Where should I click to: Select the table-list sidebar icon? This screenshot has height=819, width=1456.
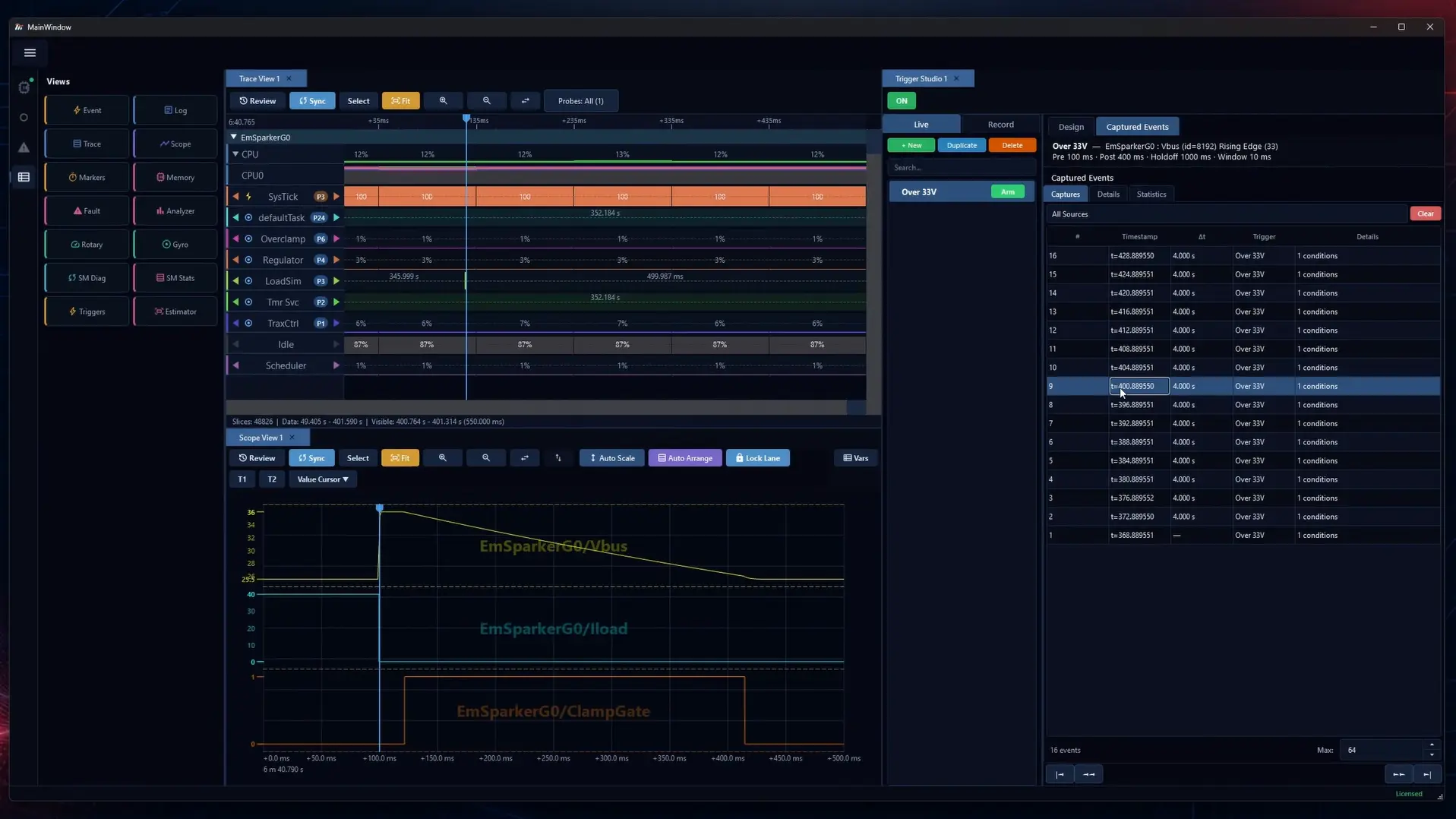pos(24,177)
